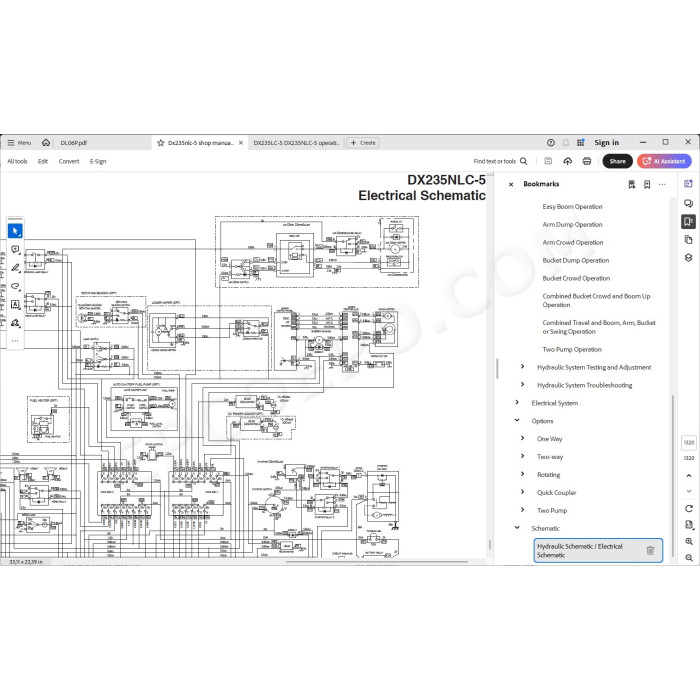700x700 pixels.
Task: Open the Edit menu
Action: [x=43, y=161]
